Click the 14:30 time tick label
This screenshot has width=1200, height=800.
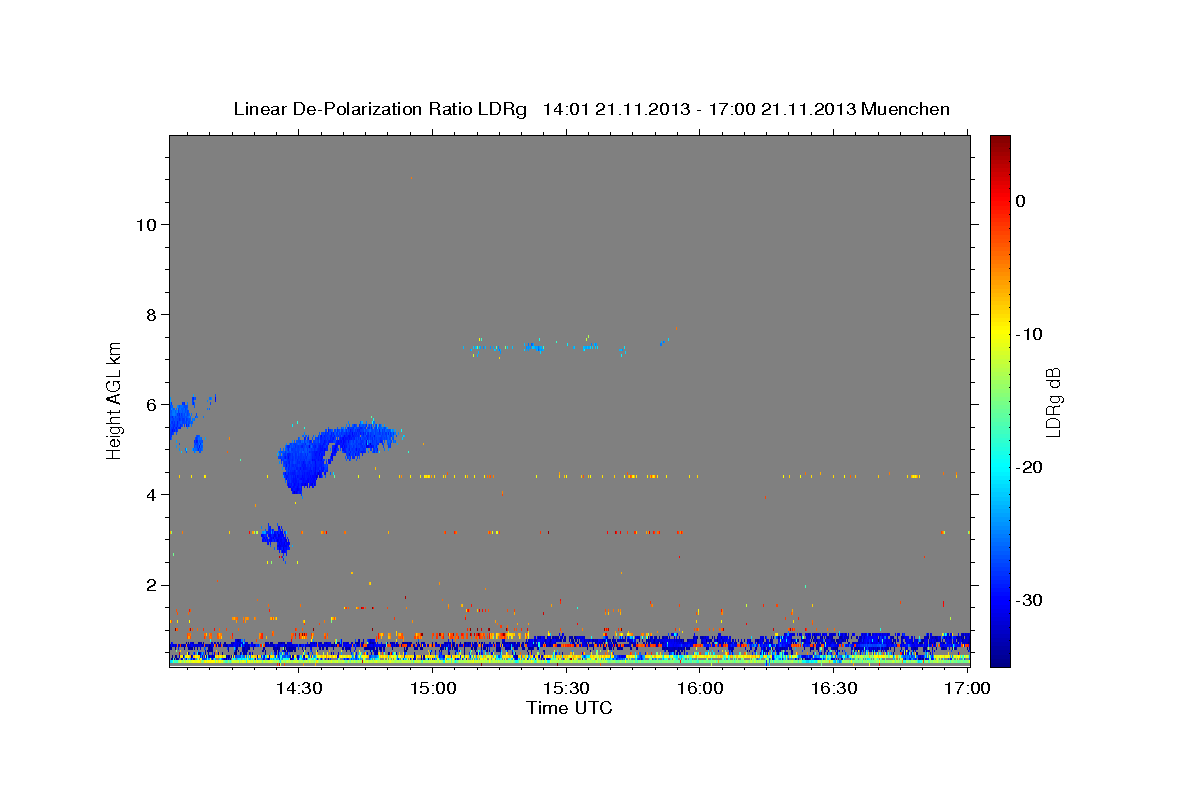pyautogui.click(x=298, y=689)
